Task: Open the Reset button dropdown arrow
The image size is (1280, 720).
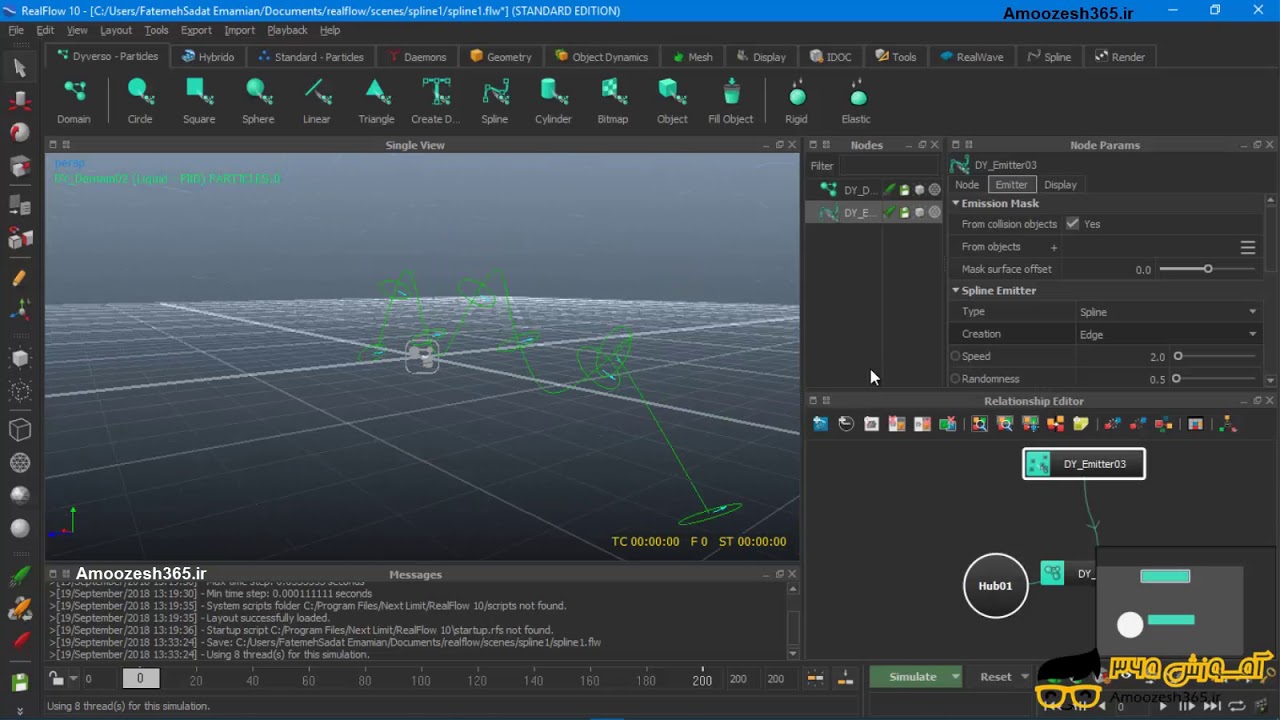Action: pos(1024,677)
